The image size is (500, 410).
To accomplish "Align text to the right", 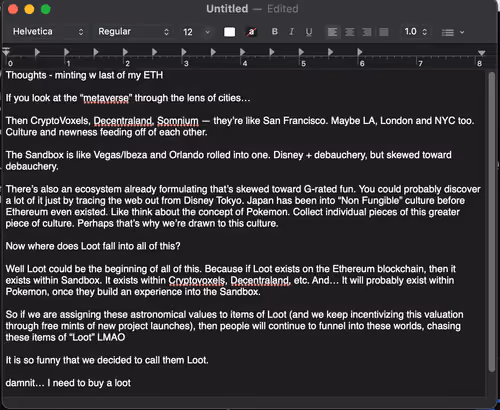I will [367, 32].
